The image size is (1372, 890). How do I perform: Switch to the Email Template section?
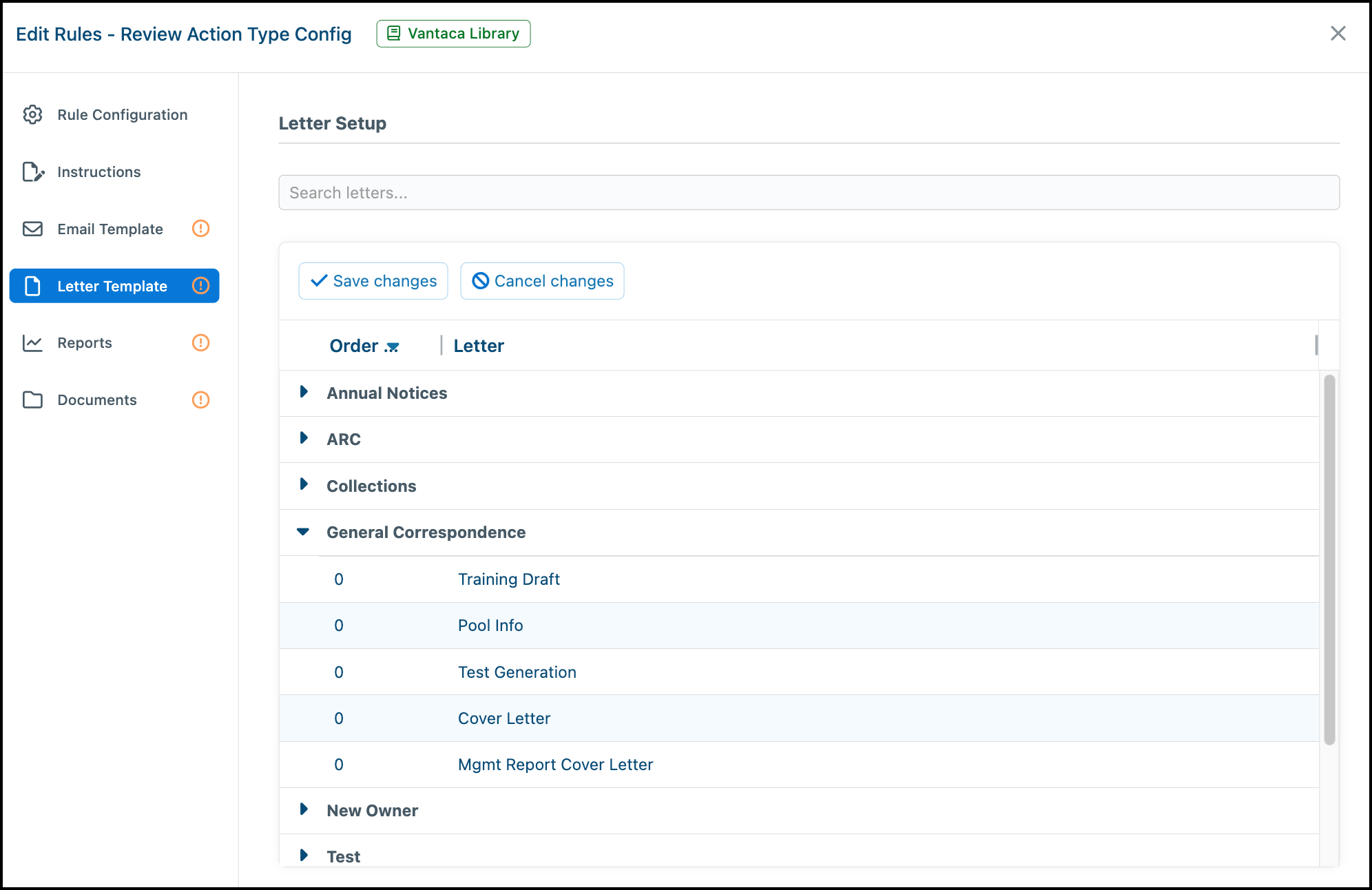114,229
